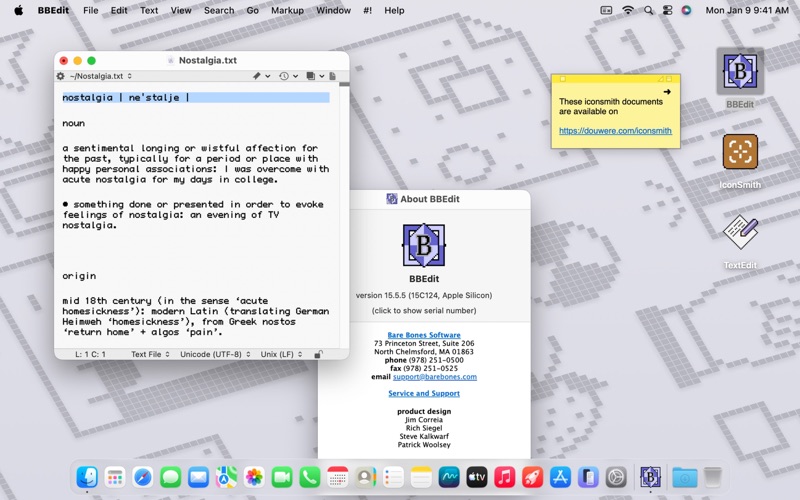Expand the ~/Nostalgia.txt path popup
The image size is (800, 500).
[x=101, y=76]
